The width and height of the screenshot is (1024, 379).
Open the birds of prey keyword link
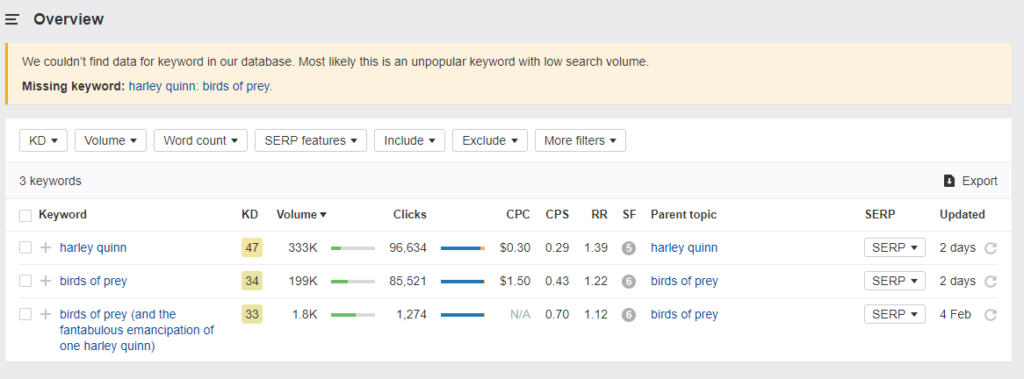93,281
